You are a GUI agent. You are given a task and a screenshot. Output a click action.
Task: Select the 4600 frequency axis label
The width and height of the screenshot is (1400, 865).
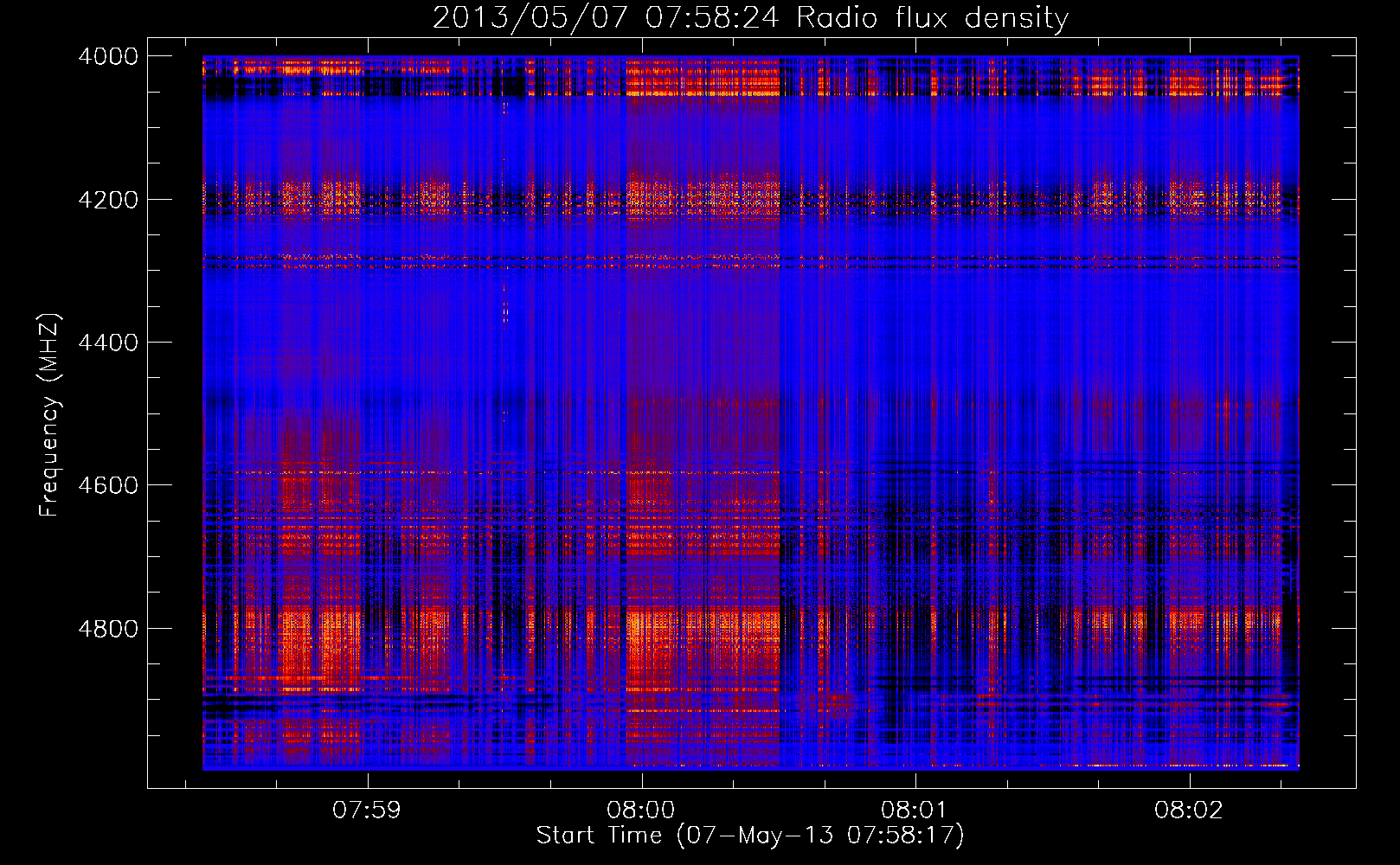tap(108, 485)
